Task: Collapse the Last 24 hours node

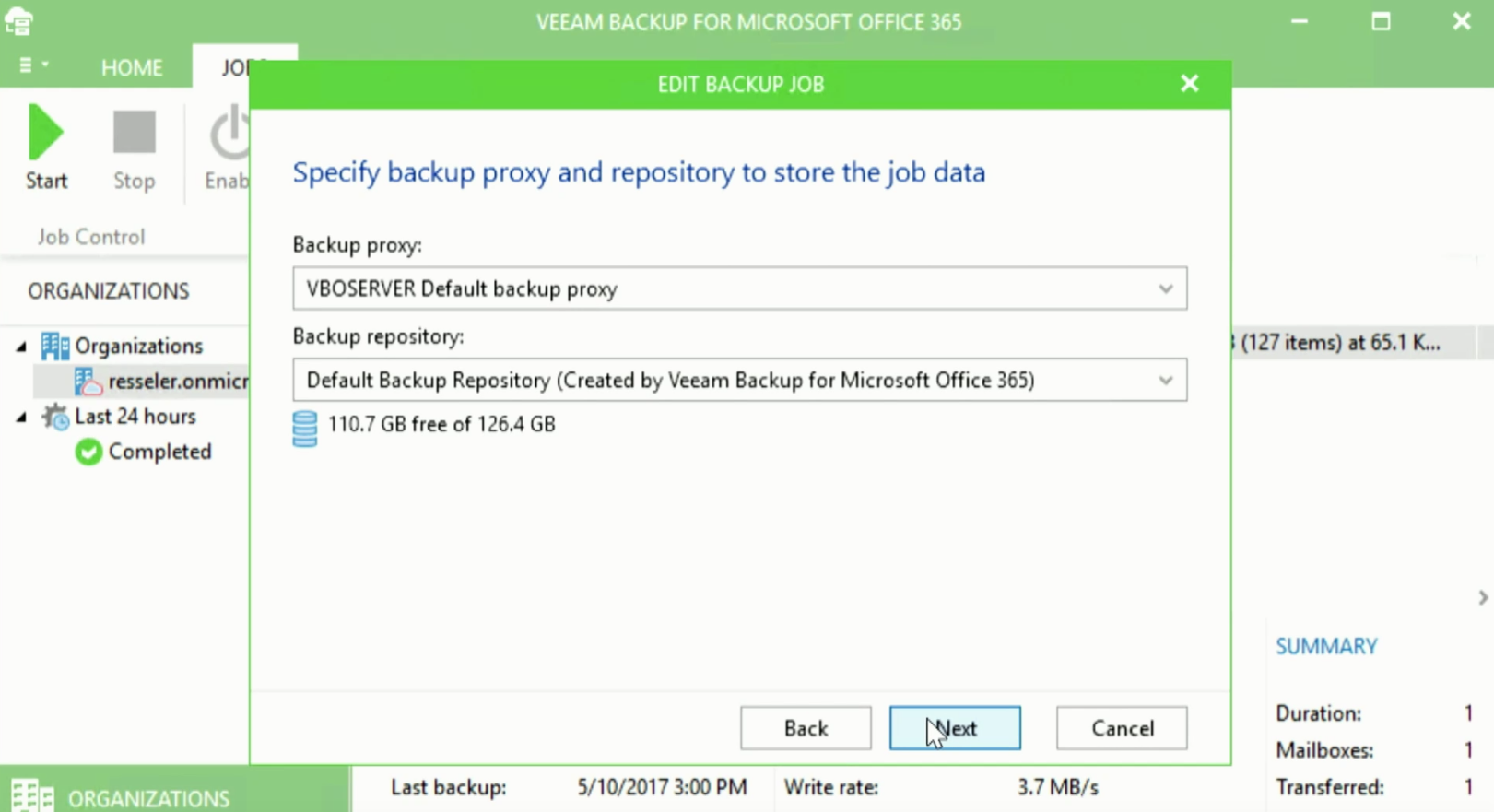Action: pyautogui.click(x=21, y=418)
